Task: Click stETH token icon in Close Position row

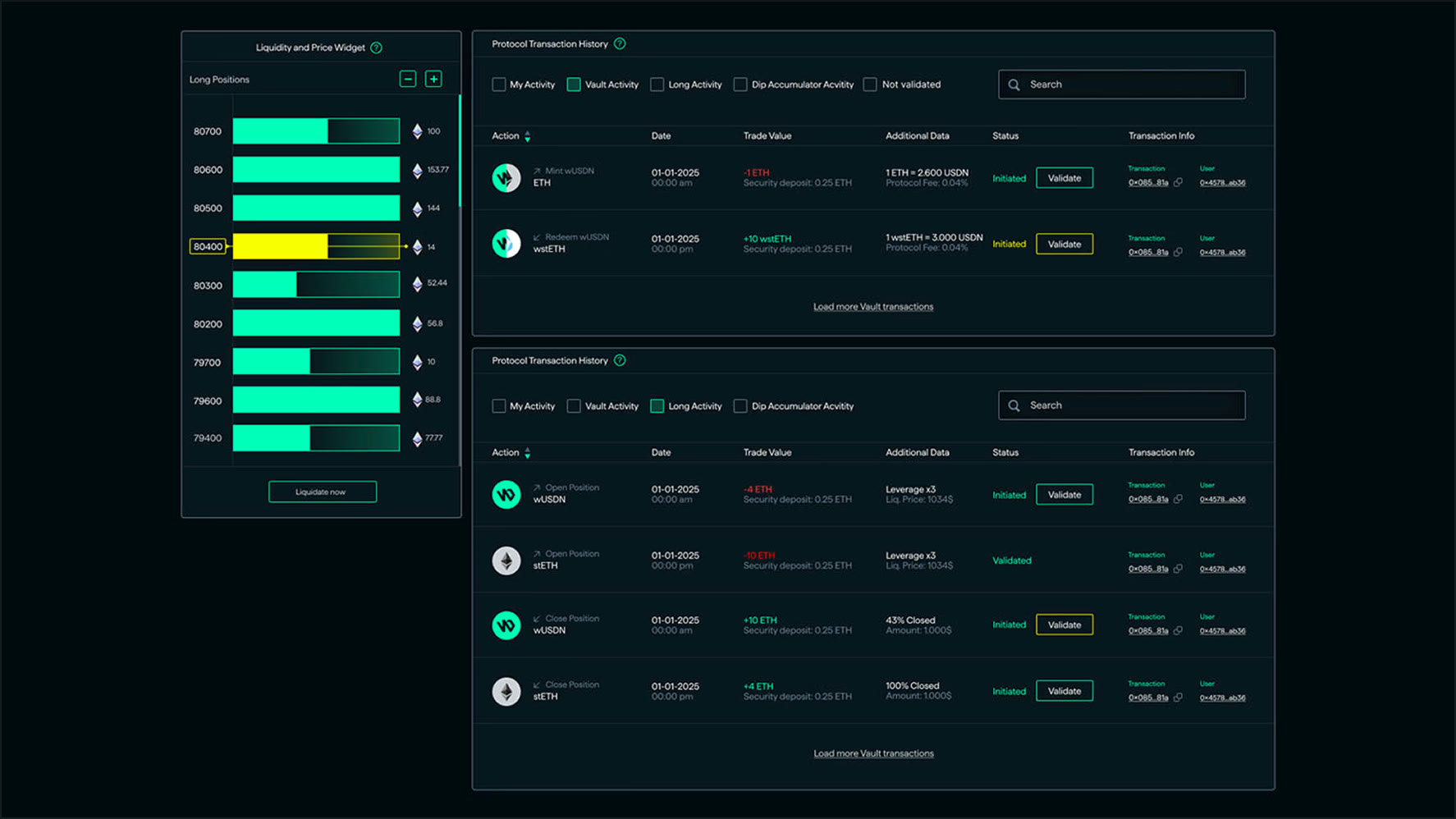Action: [506, 691]
